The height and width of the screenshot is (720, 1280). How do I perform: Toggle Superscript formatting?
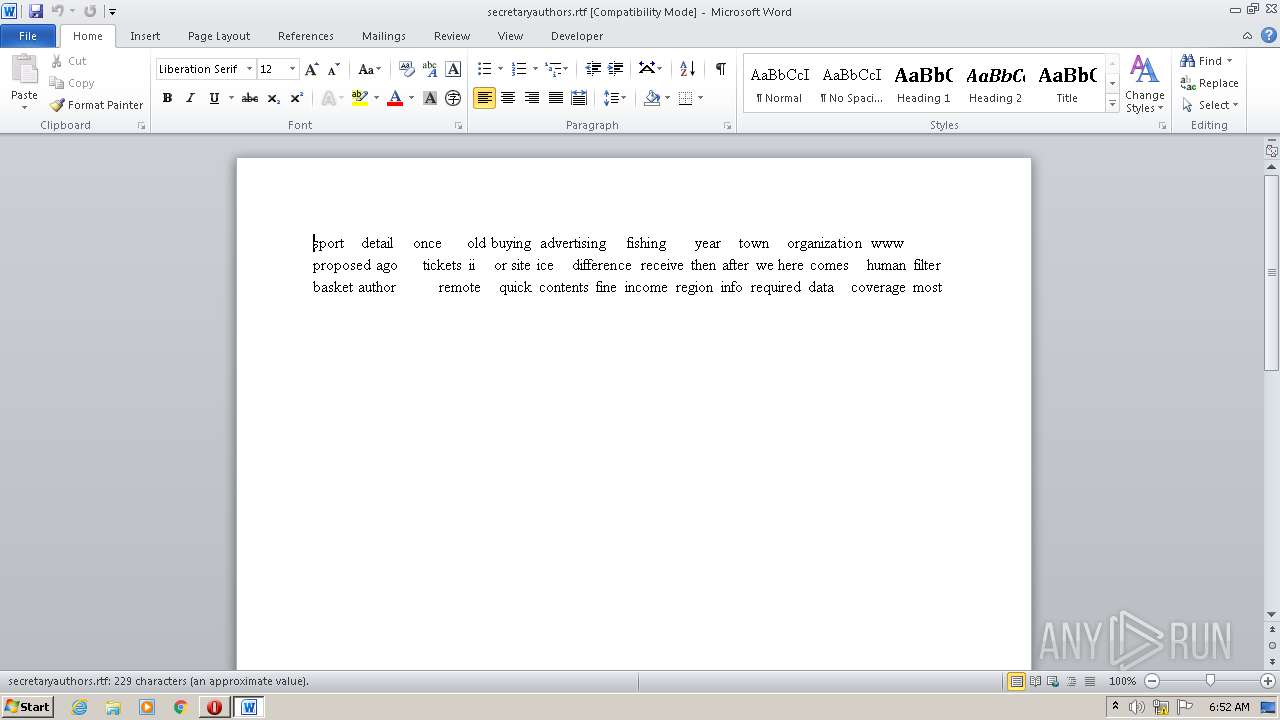(296, 98)
